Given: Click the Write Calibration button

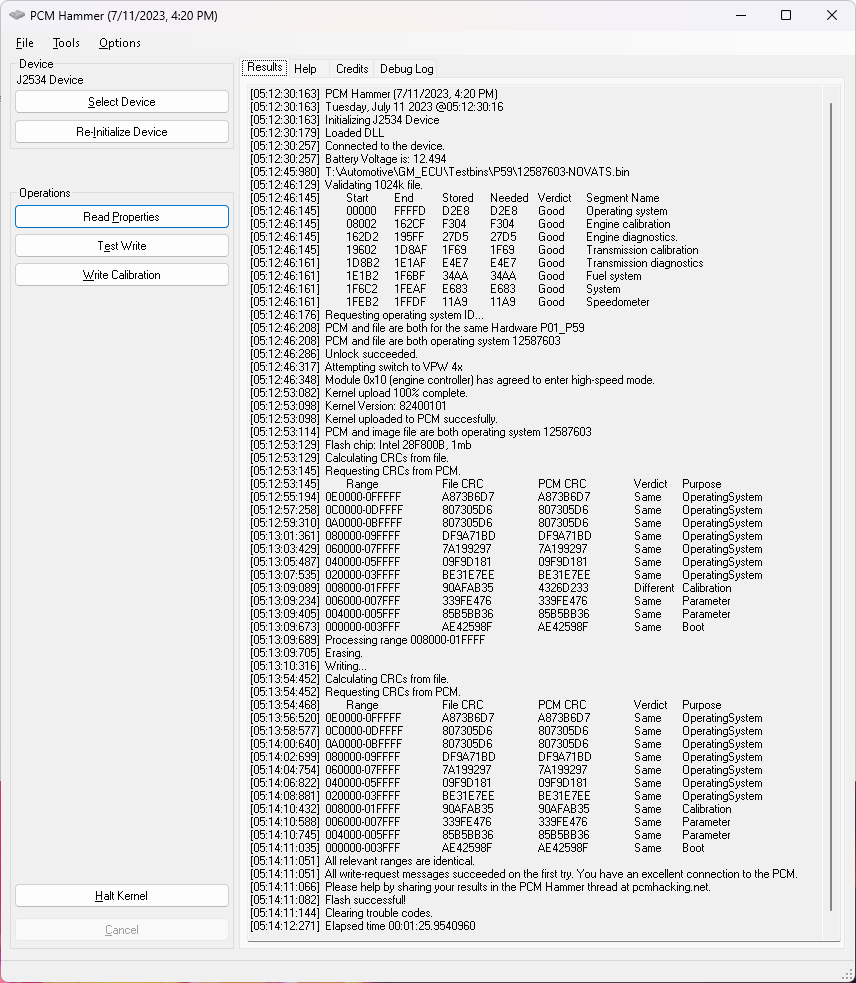Looking at the screenshot, I should pyautogui.click(x=122, y=275).
